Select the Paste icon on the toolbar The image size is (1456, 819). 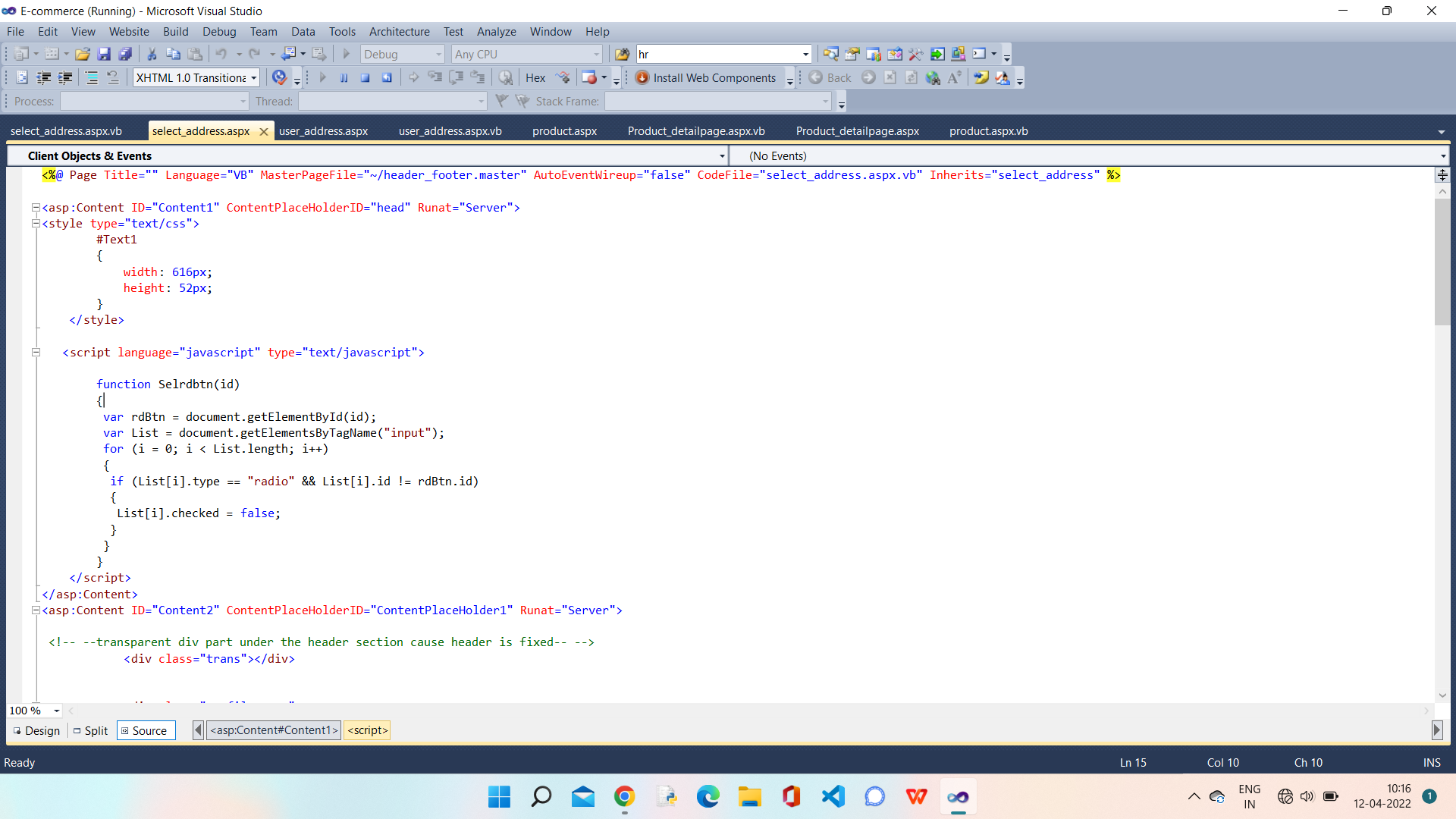click(x=196, y=53)
